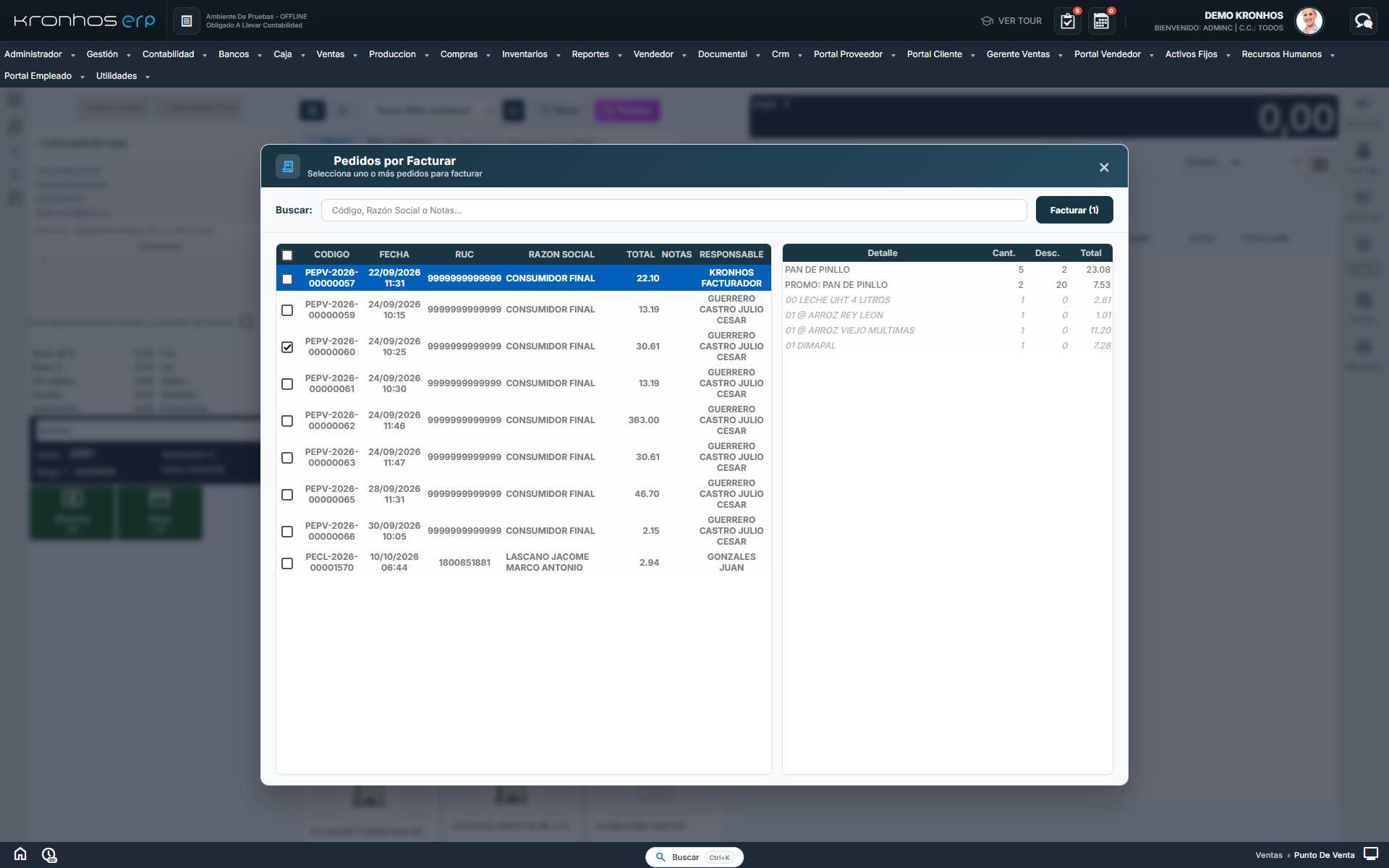Sort by the FECHA column header
Image resolution: width=1389 pixels, height=868 pixels.
394,255
